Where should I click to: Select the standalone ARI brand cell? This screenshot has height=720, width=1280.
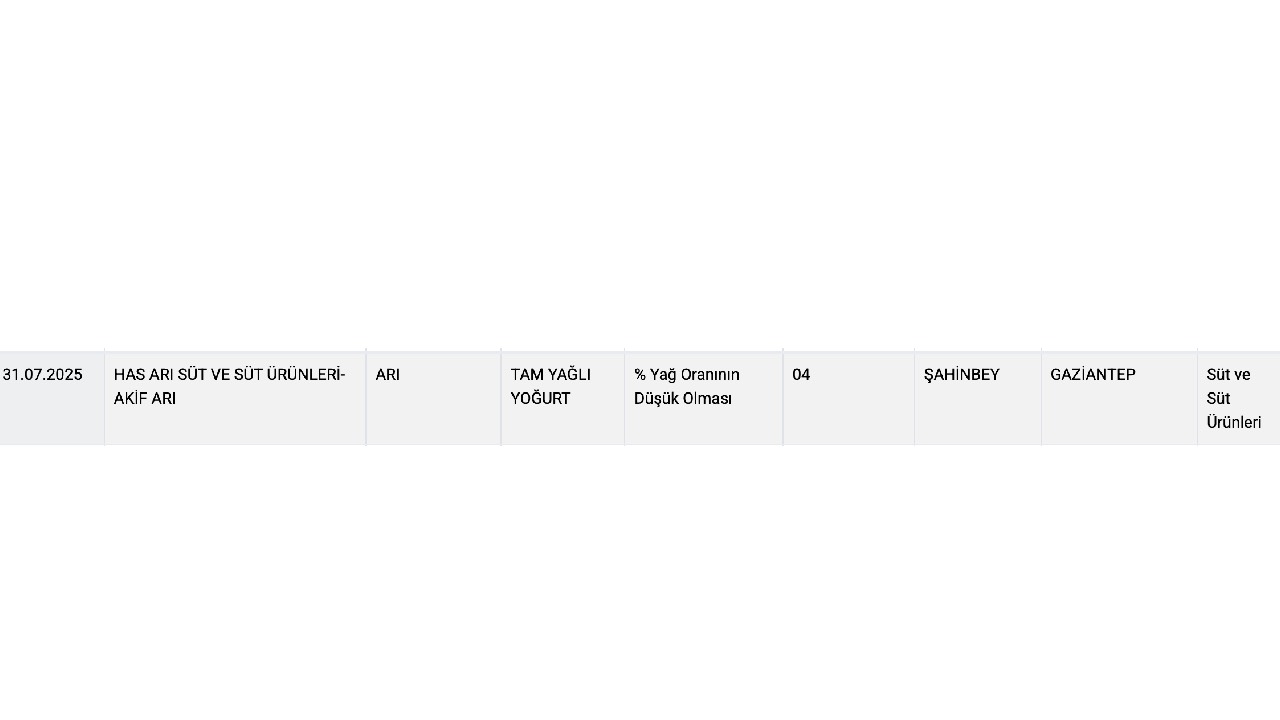(434, 398)
